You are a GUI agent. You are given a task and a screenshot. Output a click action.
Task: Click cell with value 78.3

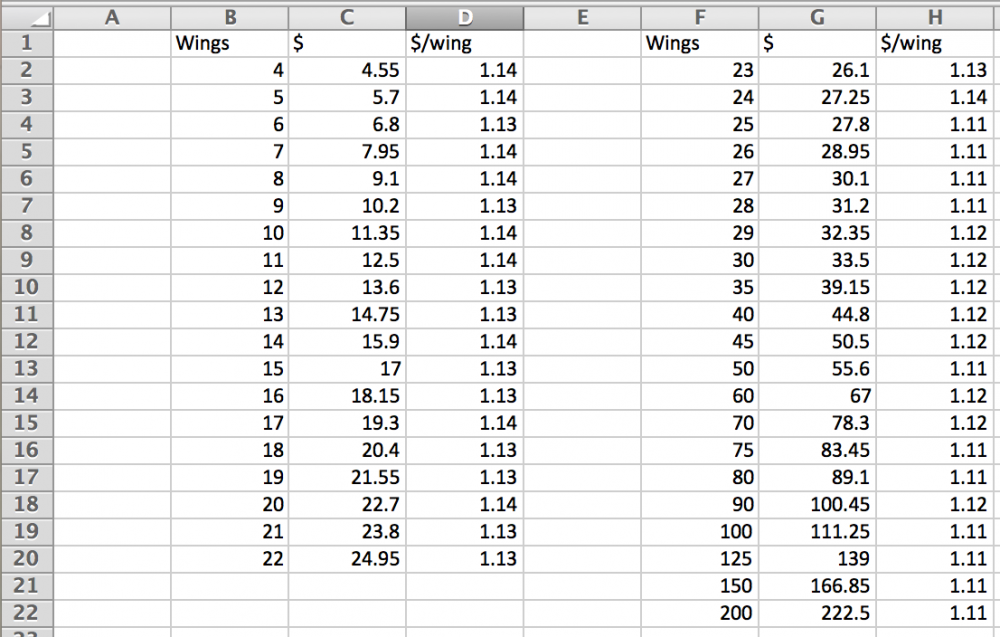pos(817,423)
